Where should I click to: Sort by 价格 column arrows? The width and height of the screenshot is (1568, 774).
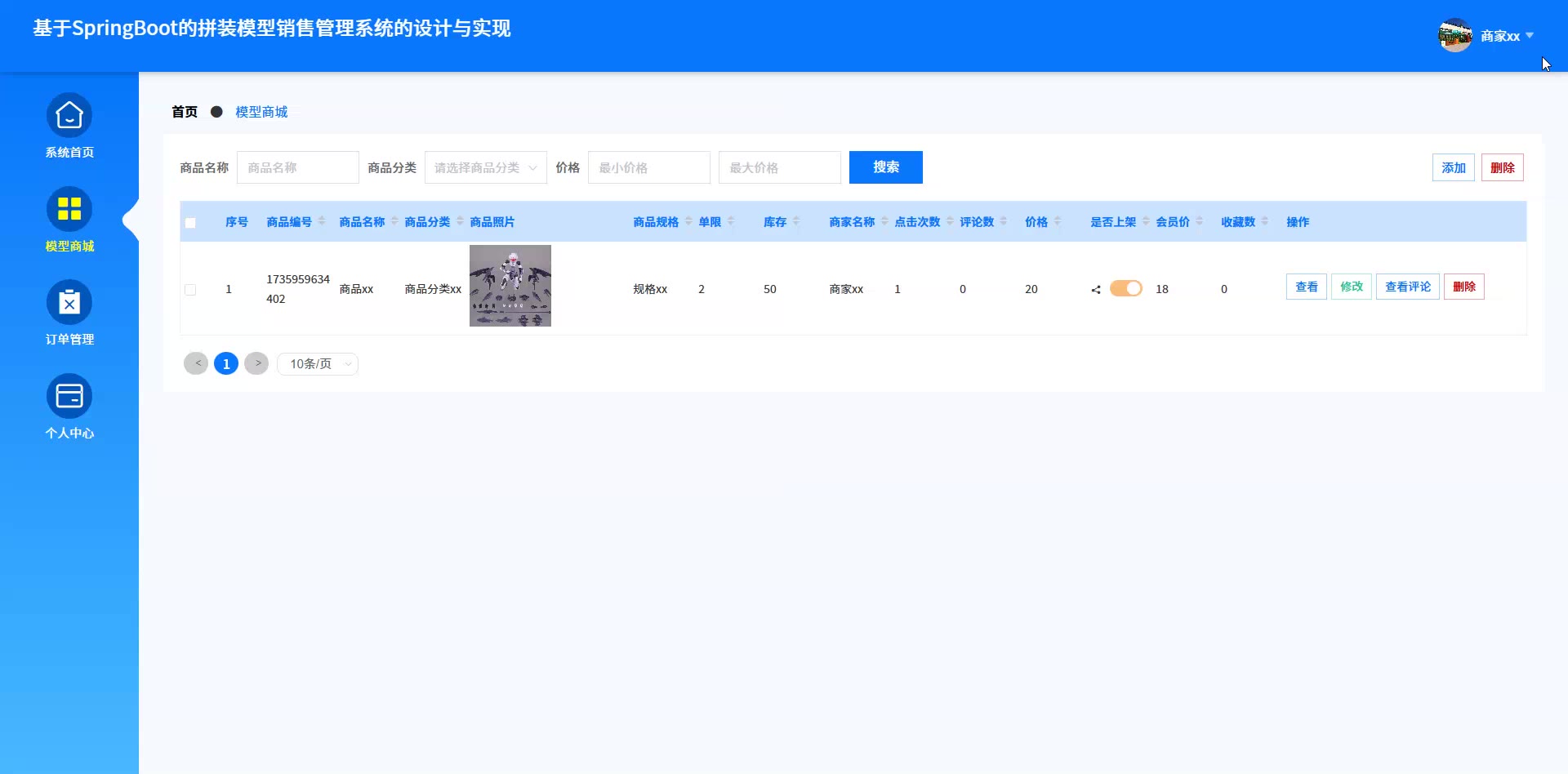click(1058, 221)
